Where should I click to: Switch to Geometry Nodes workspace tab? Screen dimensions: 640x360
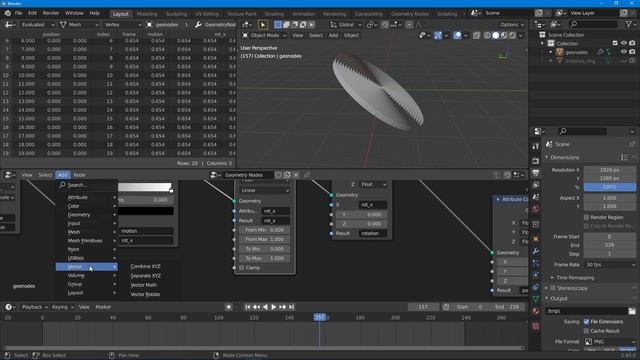409,14
